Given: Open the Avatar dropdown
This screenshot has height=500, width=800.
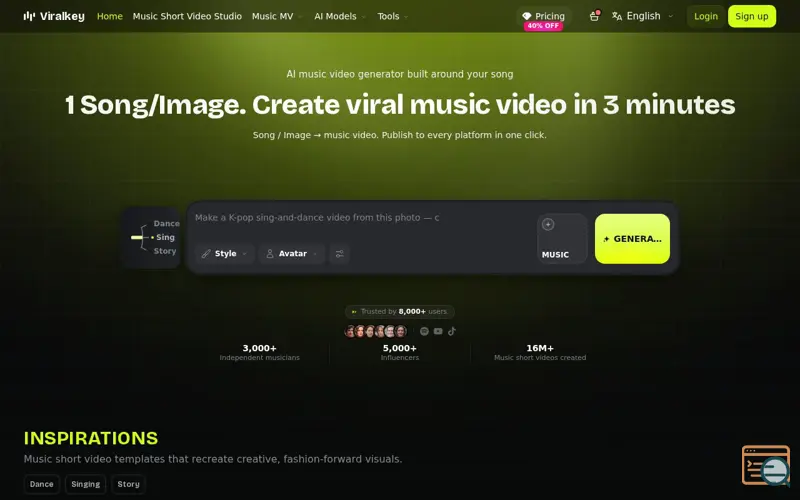Looking at the screenshot, I should click(292, 254).
